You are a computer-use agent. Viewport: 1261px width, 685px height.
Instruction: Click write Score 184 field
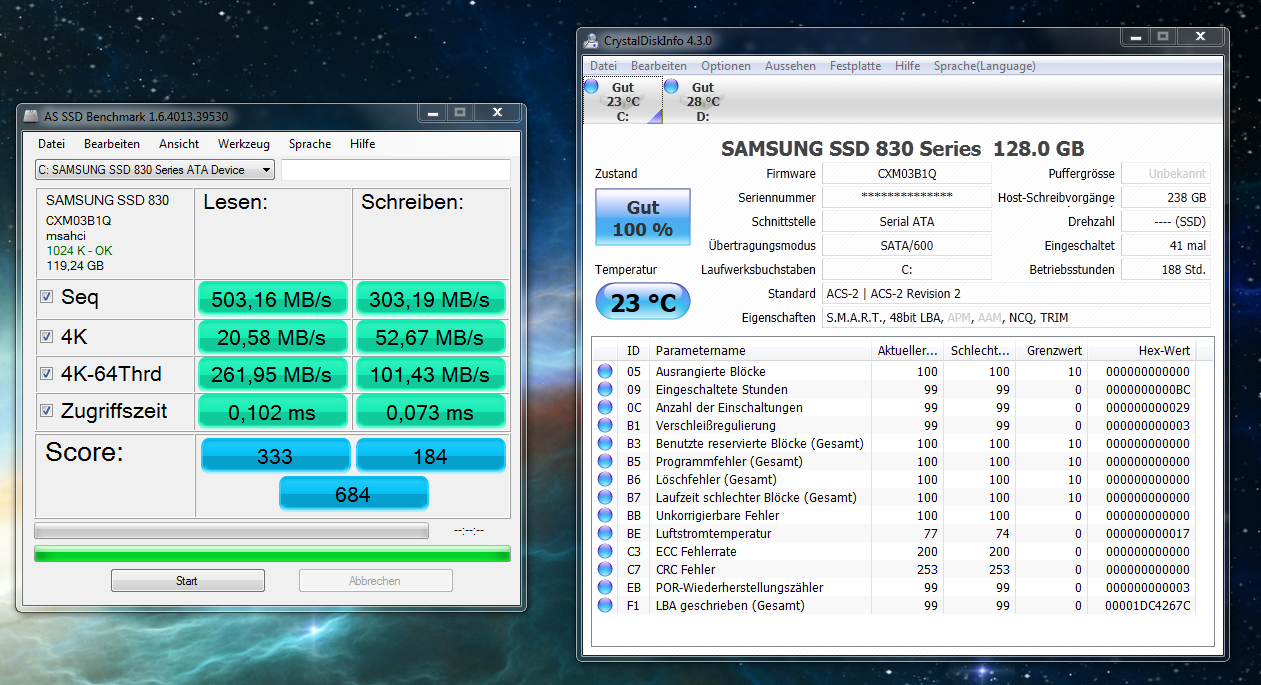430,456
